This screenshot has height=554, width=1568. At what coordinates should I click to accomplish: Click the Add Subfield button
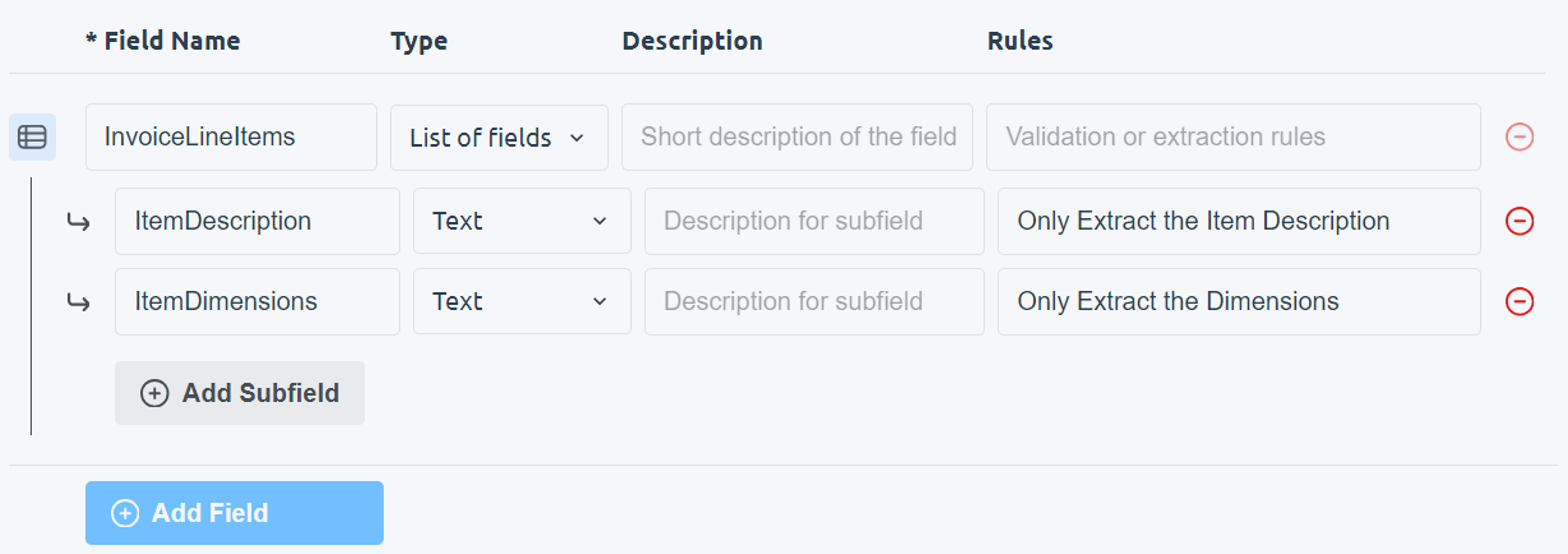click(240, 393)
